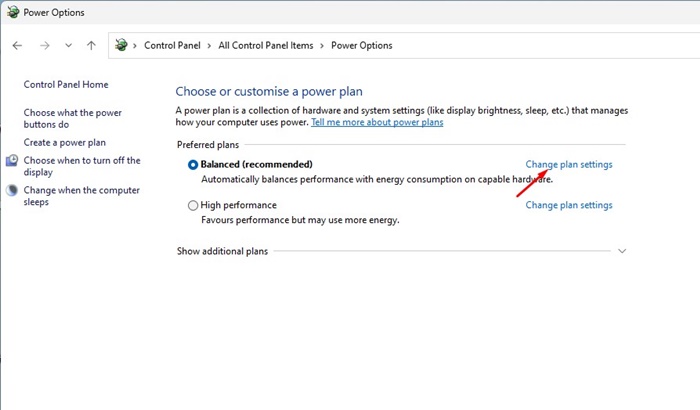Viewport: 700px width, 410px height.
Task: Change plan settings for Balanced plan
Action: [568, 165]
